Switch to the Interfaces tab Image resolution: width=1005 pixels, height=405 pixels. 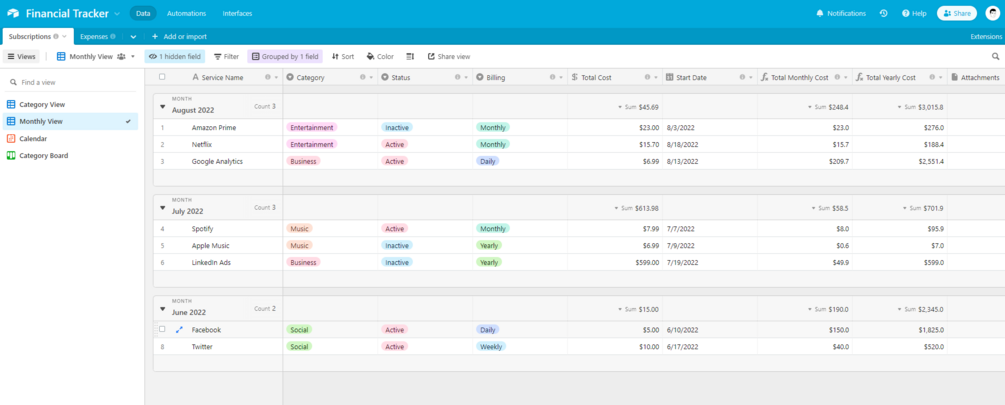pos(237,13)
